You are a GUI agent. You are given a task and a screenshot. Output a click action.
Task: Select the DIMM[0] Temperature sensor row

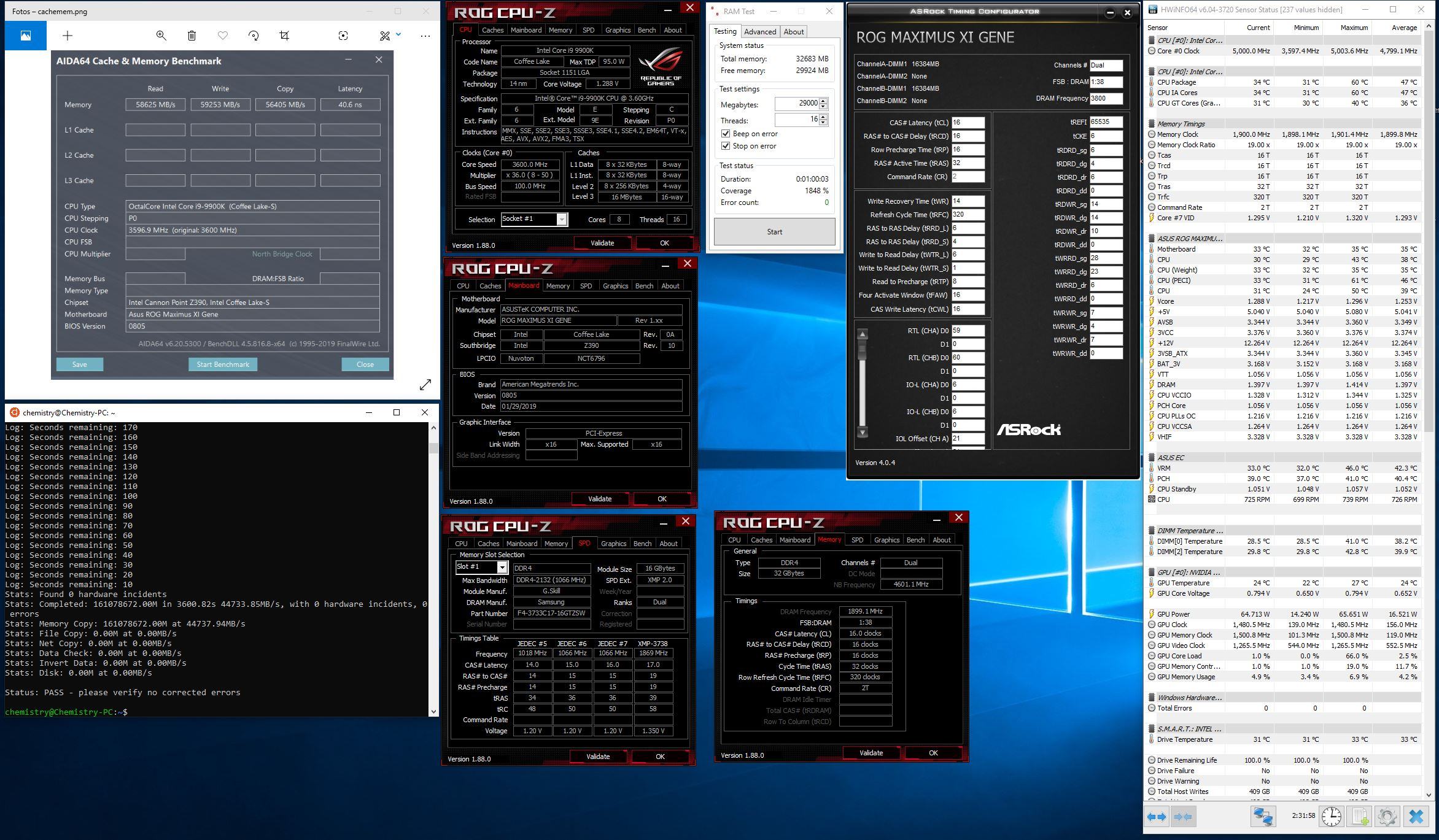click(1284, 541)
